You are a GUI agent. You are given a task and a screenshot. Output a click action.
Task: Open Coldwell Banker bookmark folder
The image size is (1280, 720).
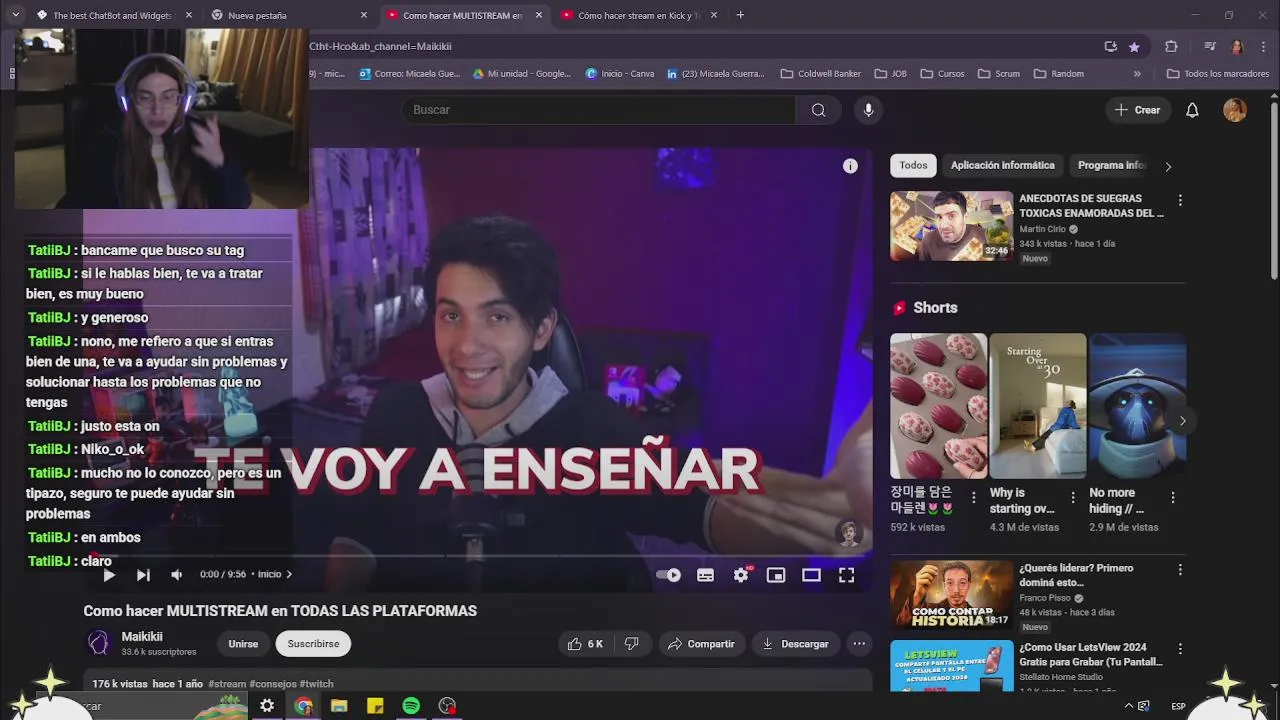point(820,74)
